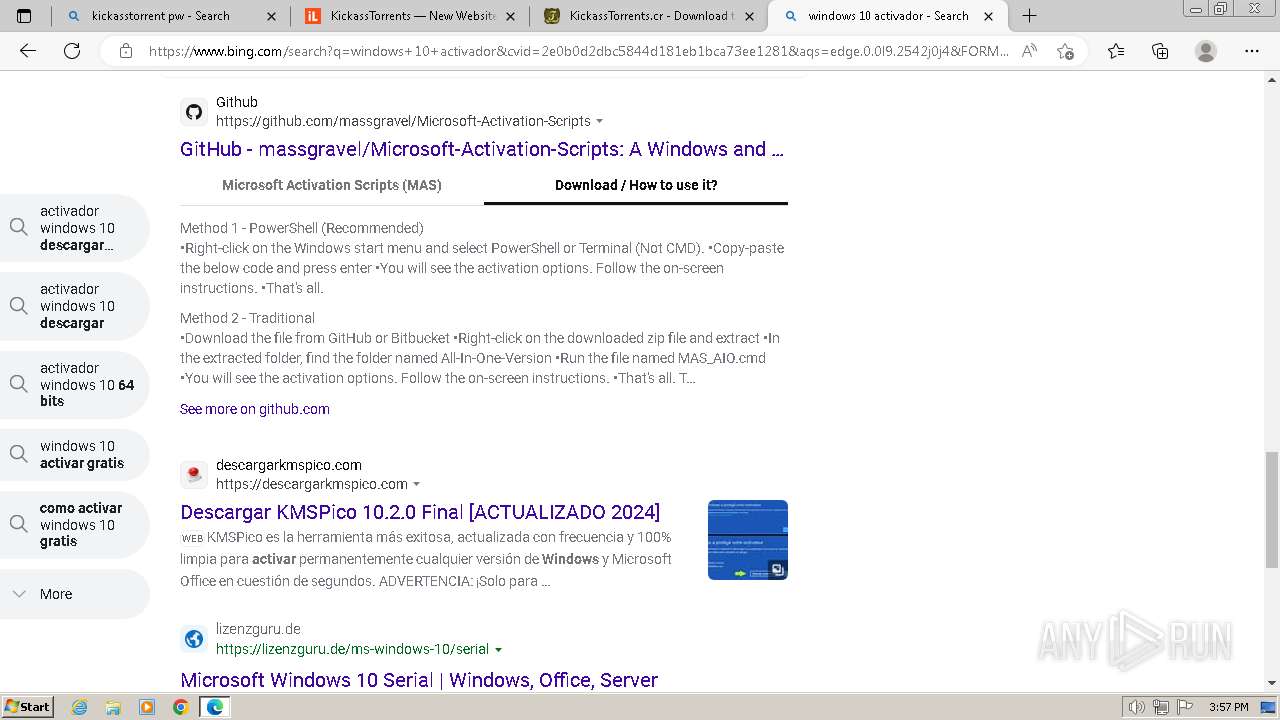This screenshot has width=1280, height=720.
Task: Expand the dropdown arrow after lizenzguru.de URL
Action: click(499, 649)
